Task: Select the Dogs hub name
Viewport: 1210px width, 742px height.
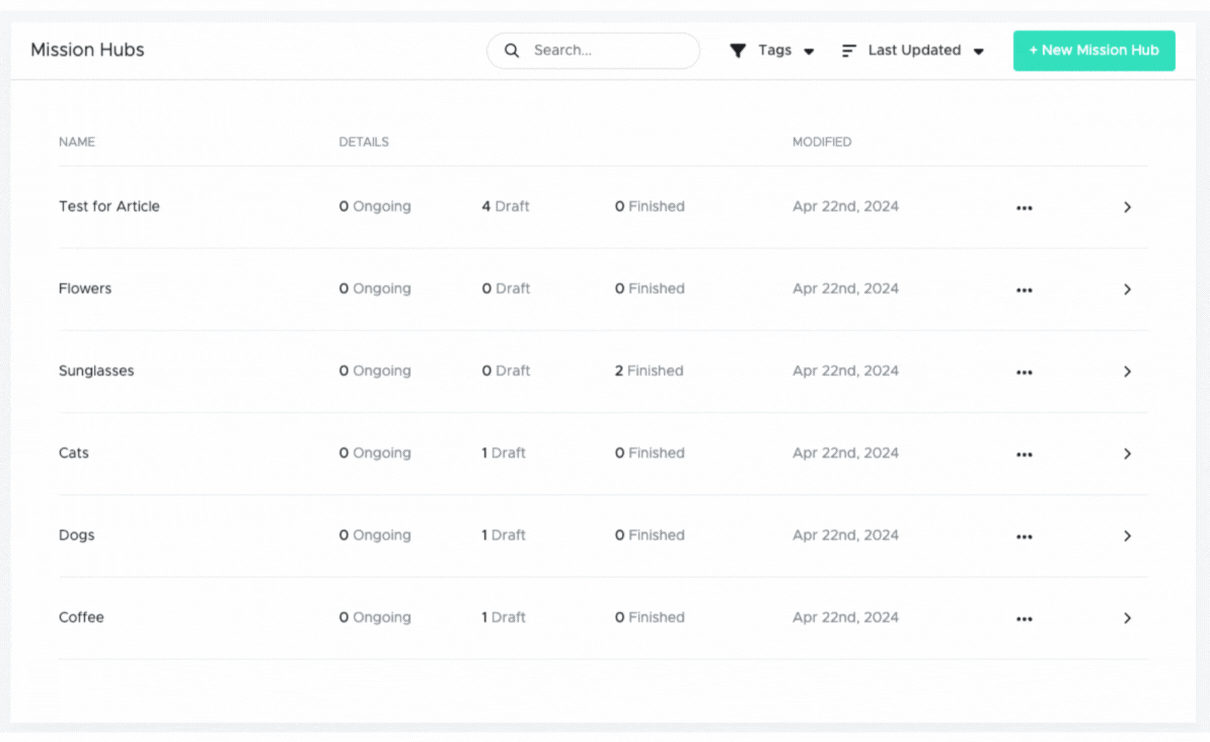Action: pos(77,535)
